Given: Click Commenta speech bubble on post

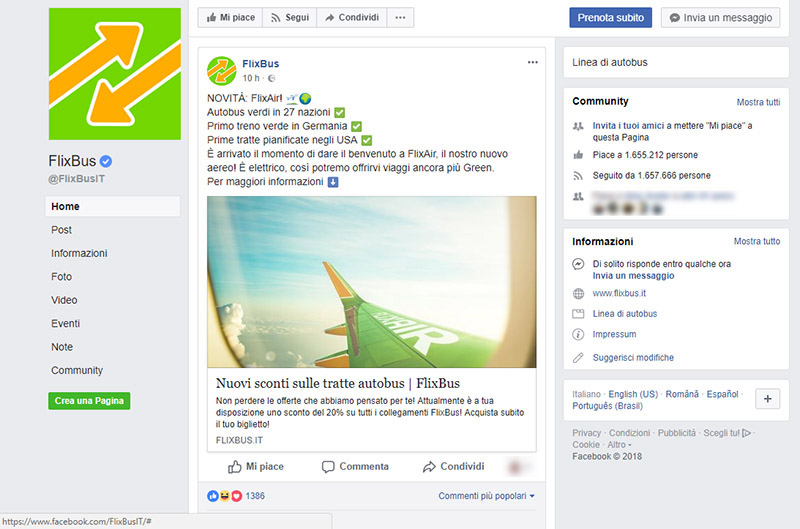Looking at the screenshot, I should [355, 466].
